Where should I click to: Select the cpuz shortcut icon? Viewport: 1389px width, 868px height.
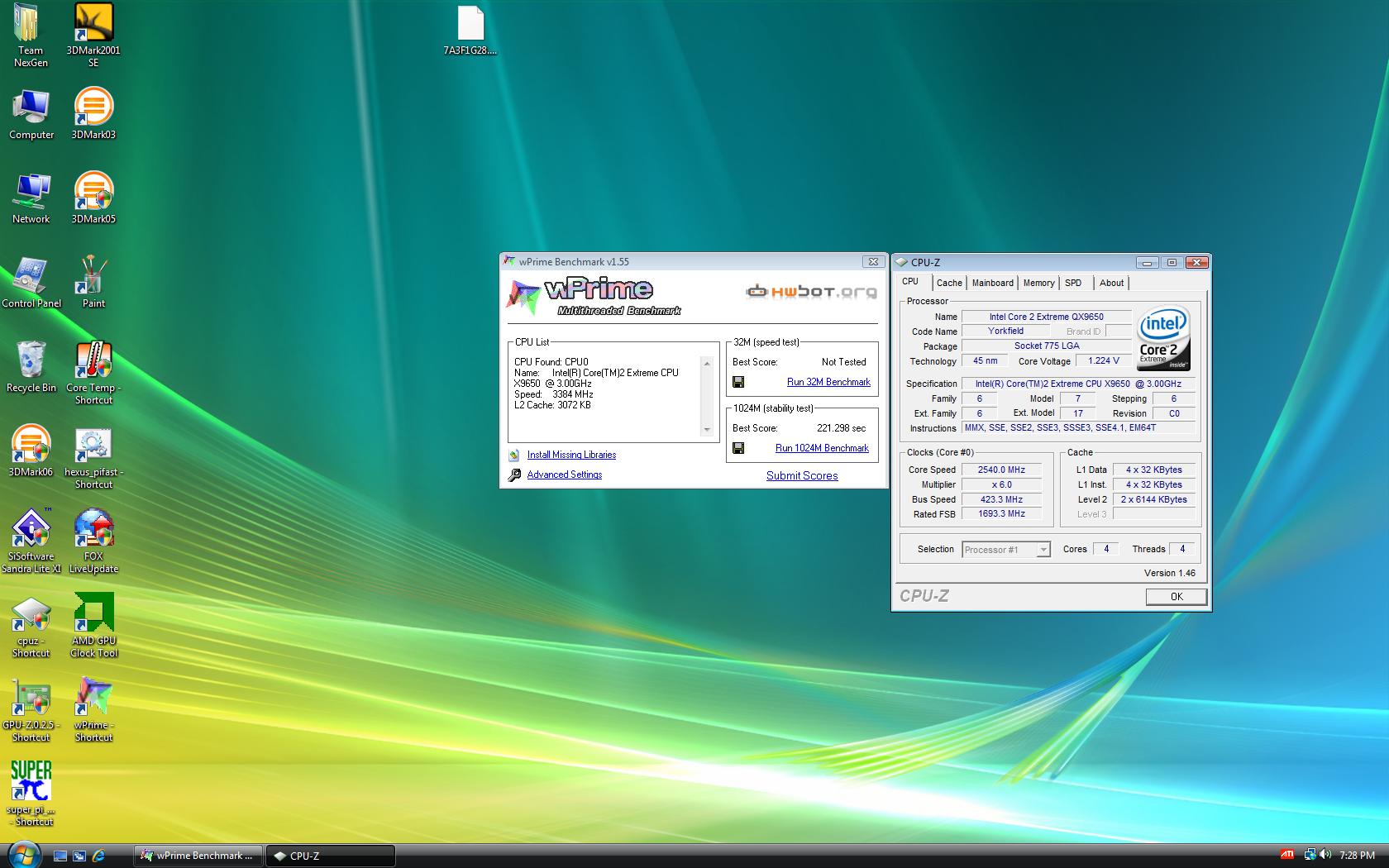31,627
